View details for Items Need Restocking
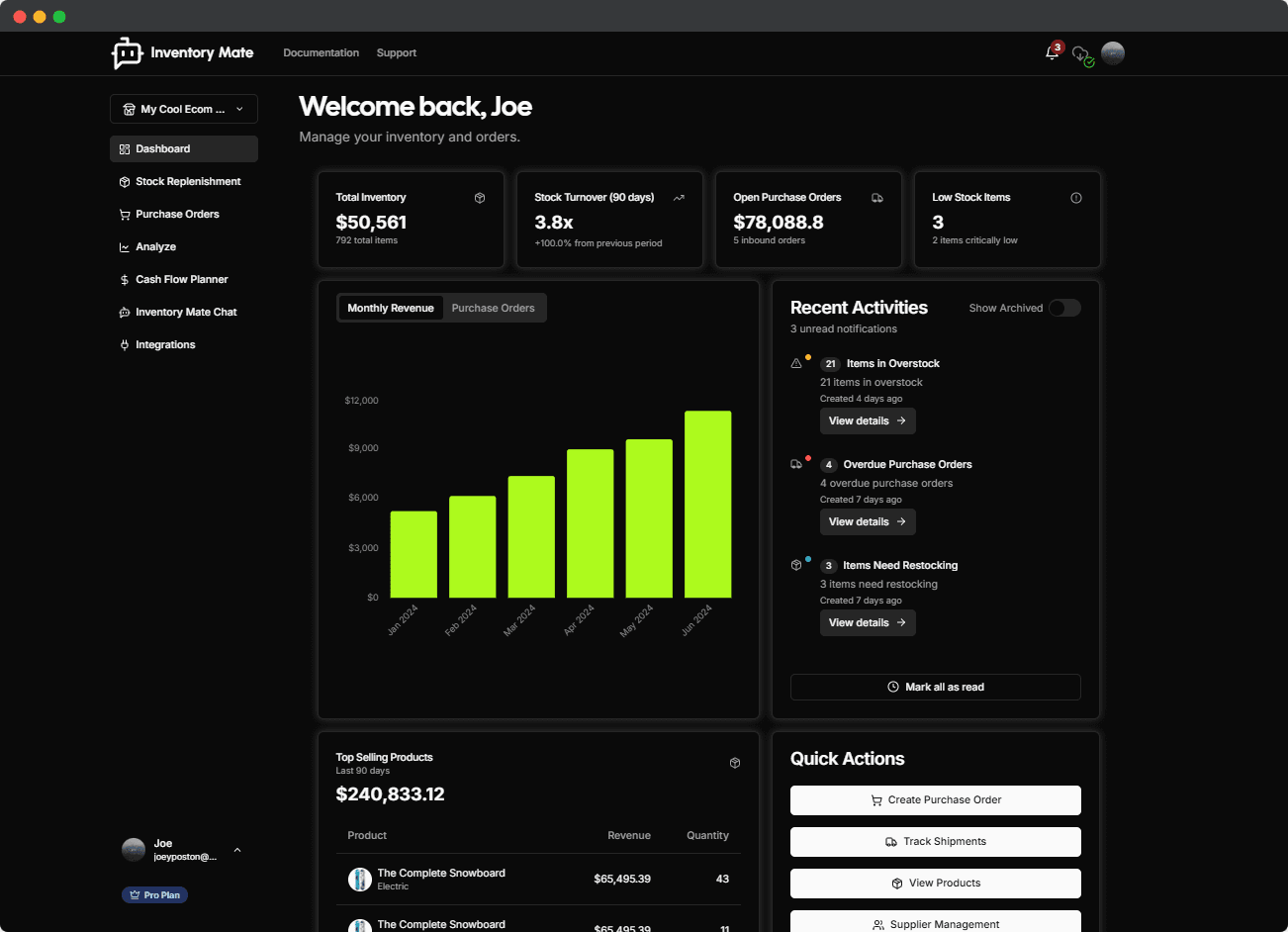This screenshot has width=1288, height=932. pyautogui.click(x=868, y=622)
